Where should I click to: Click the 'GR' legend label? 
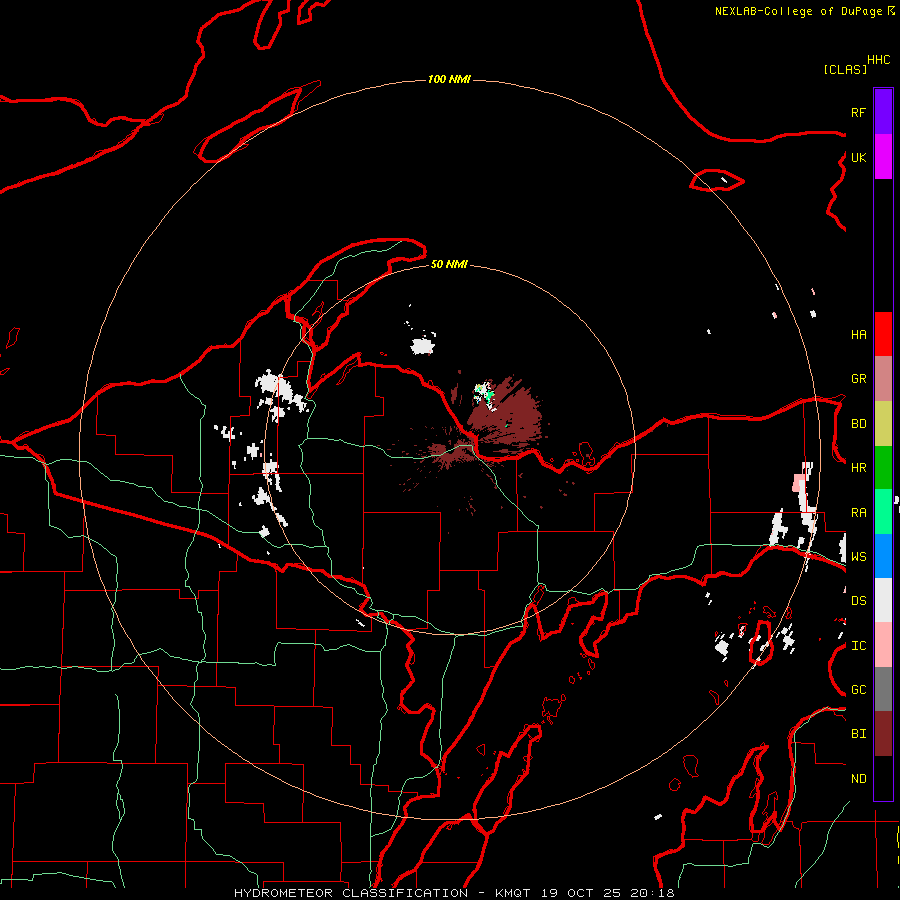point(858,379)
